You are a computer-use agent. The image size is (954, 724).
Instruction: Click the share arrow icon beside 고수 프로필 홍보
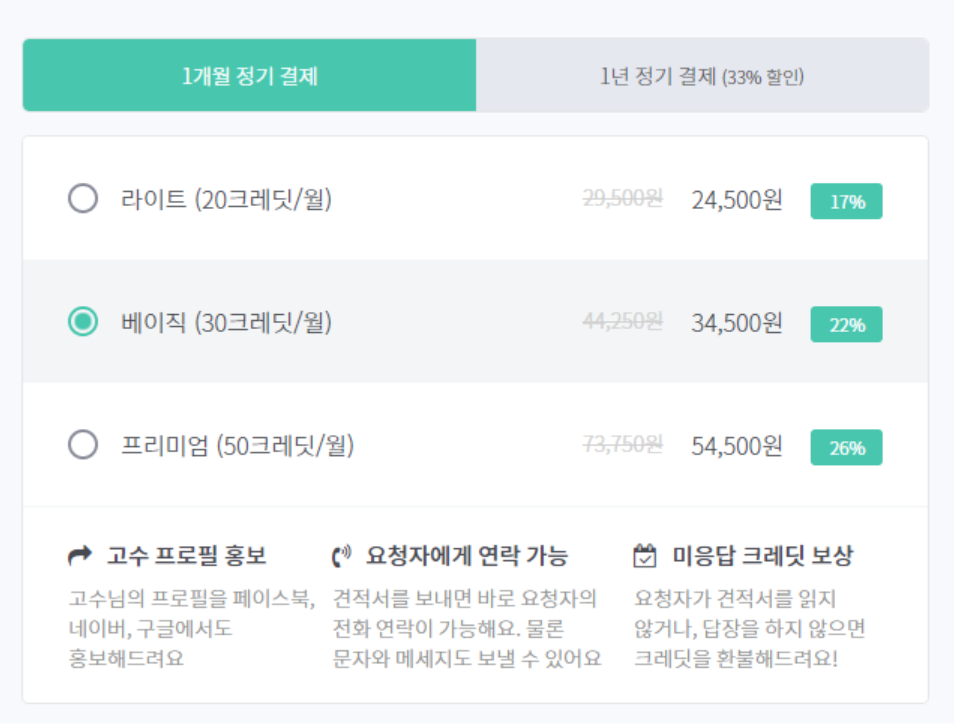79,556
